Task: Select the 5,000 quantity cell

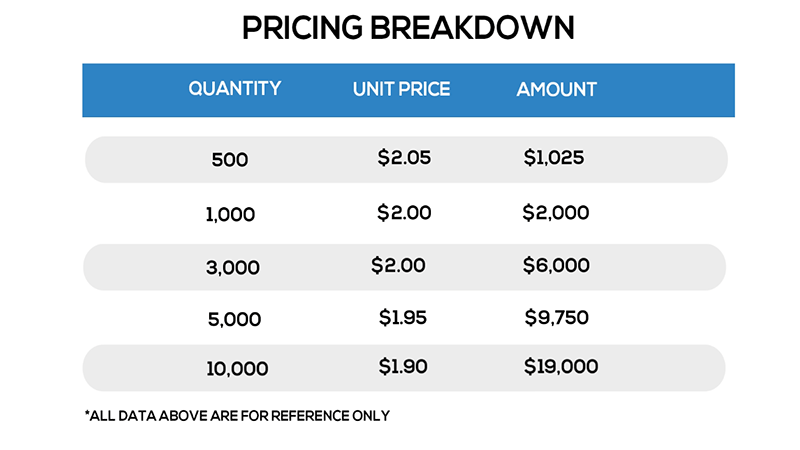Action: tap(235, 320)
